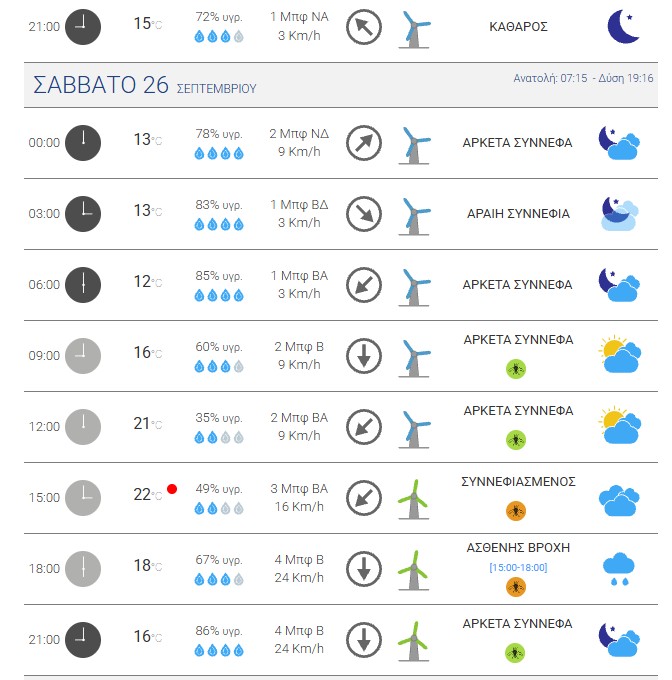Click the green wind turbine at 18:00
672x680 pixels.
tap(414, 570)
